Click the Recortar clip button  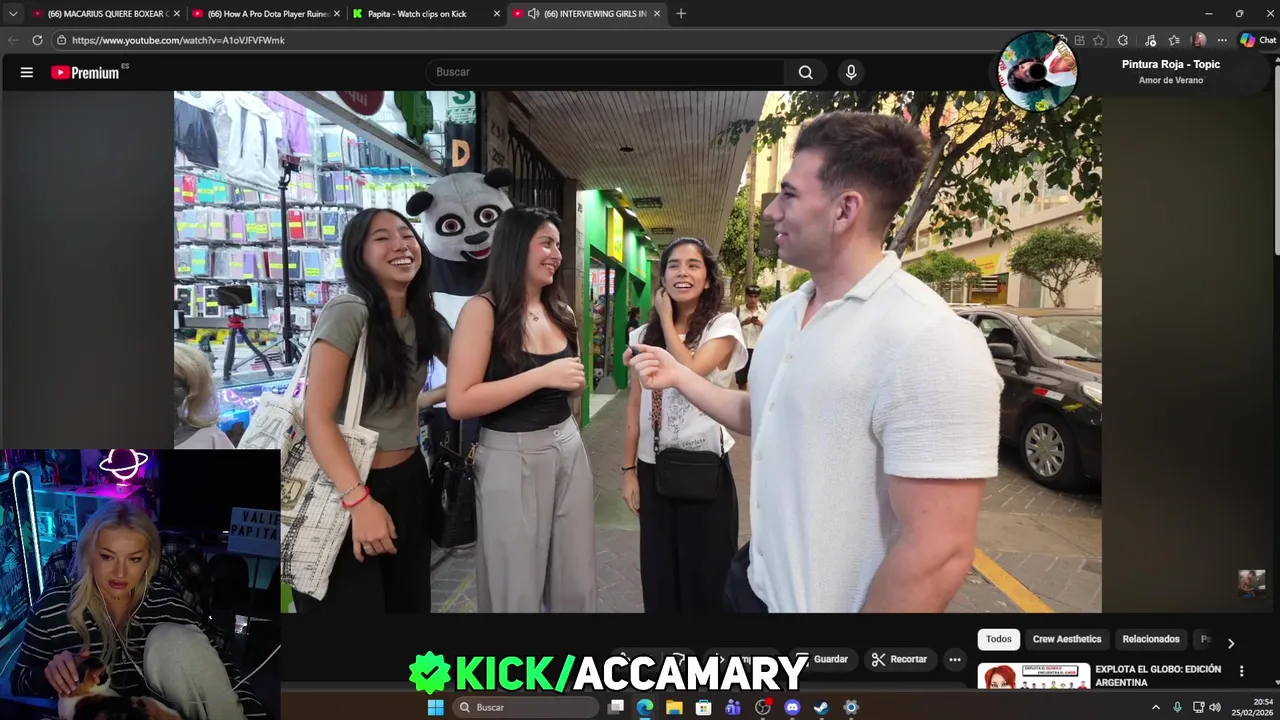click(x=899, y=659)
